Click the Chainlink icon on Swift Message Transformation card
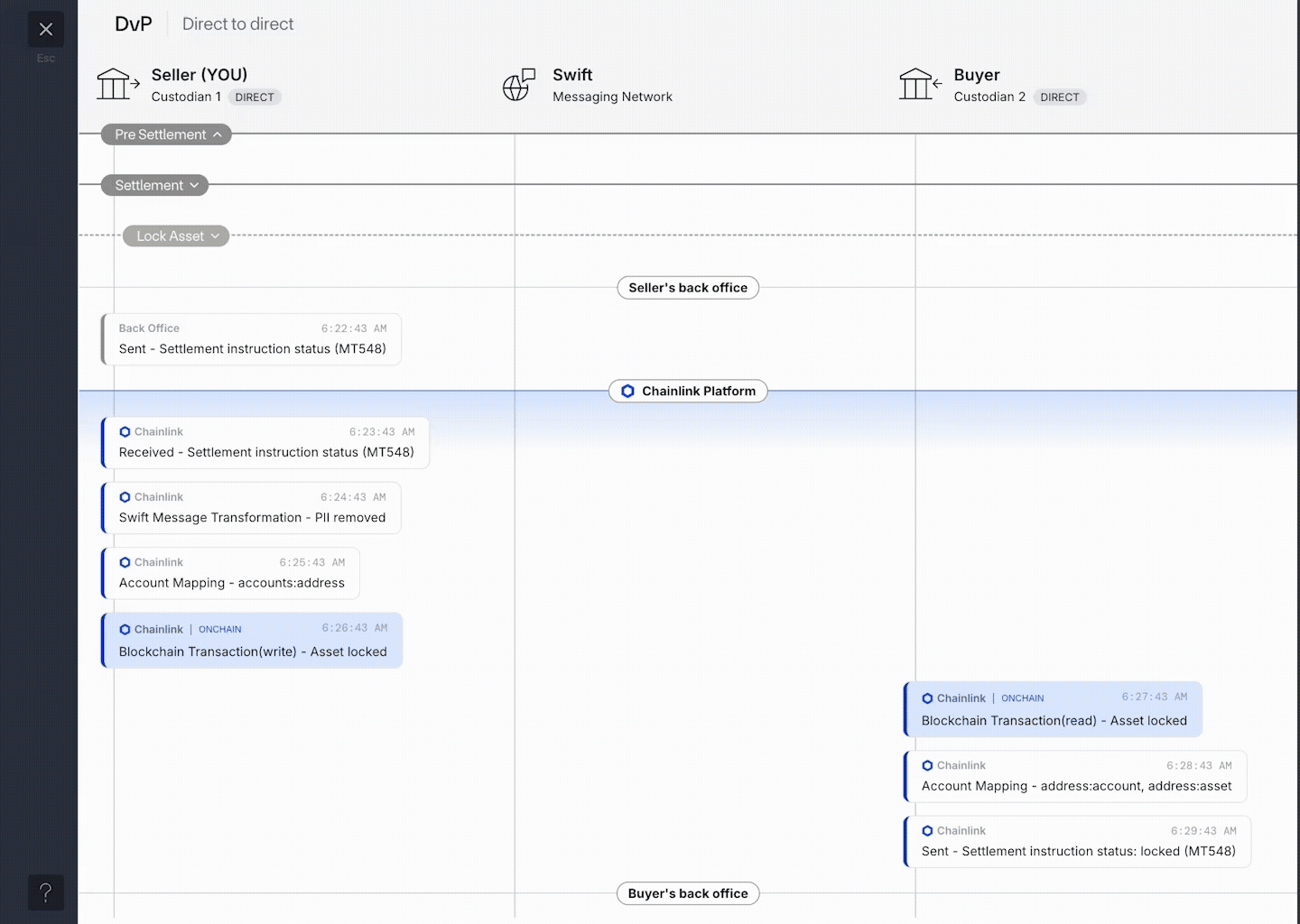This screenshot has width=1300, height=924. [125, 497]
